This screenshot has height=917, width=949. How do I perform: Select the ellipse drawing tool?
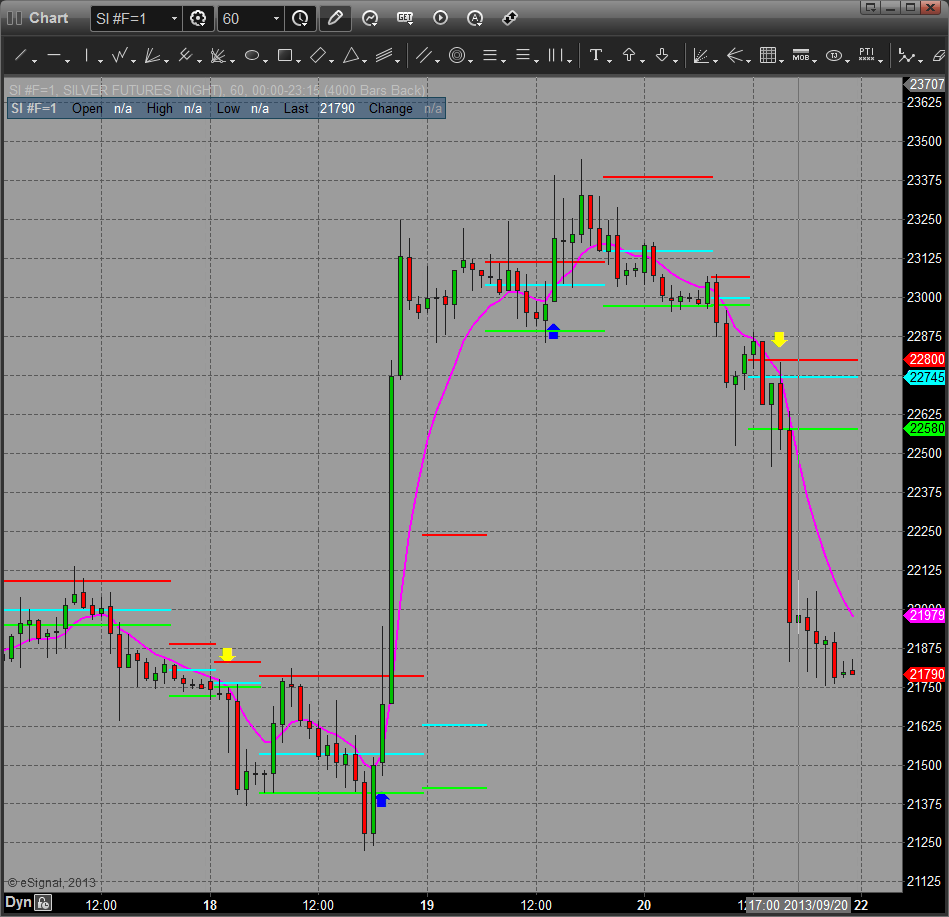point(252,56)
